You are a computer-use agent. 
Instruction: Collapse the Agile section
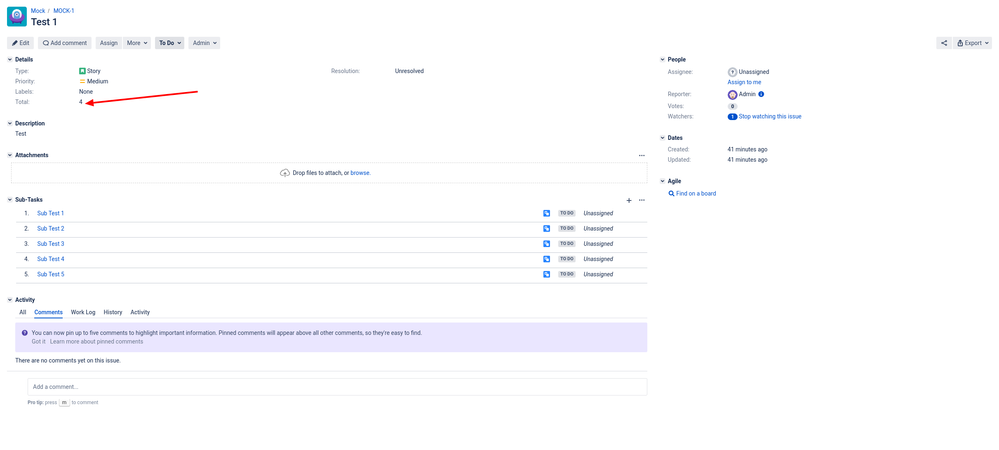click(x=663, y=182)
